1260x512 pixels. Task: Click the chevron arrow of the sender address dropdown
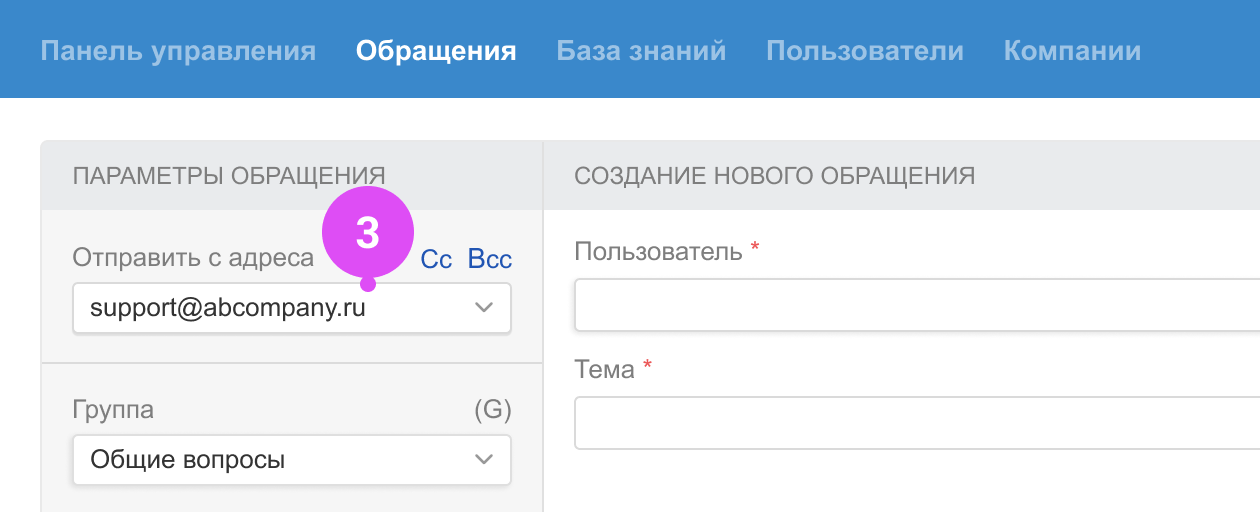(x=484, y=308)
